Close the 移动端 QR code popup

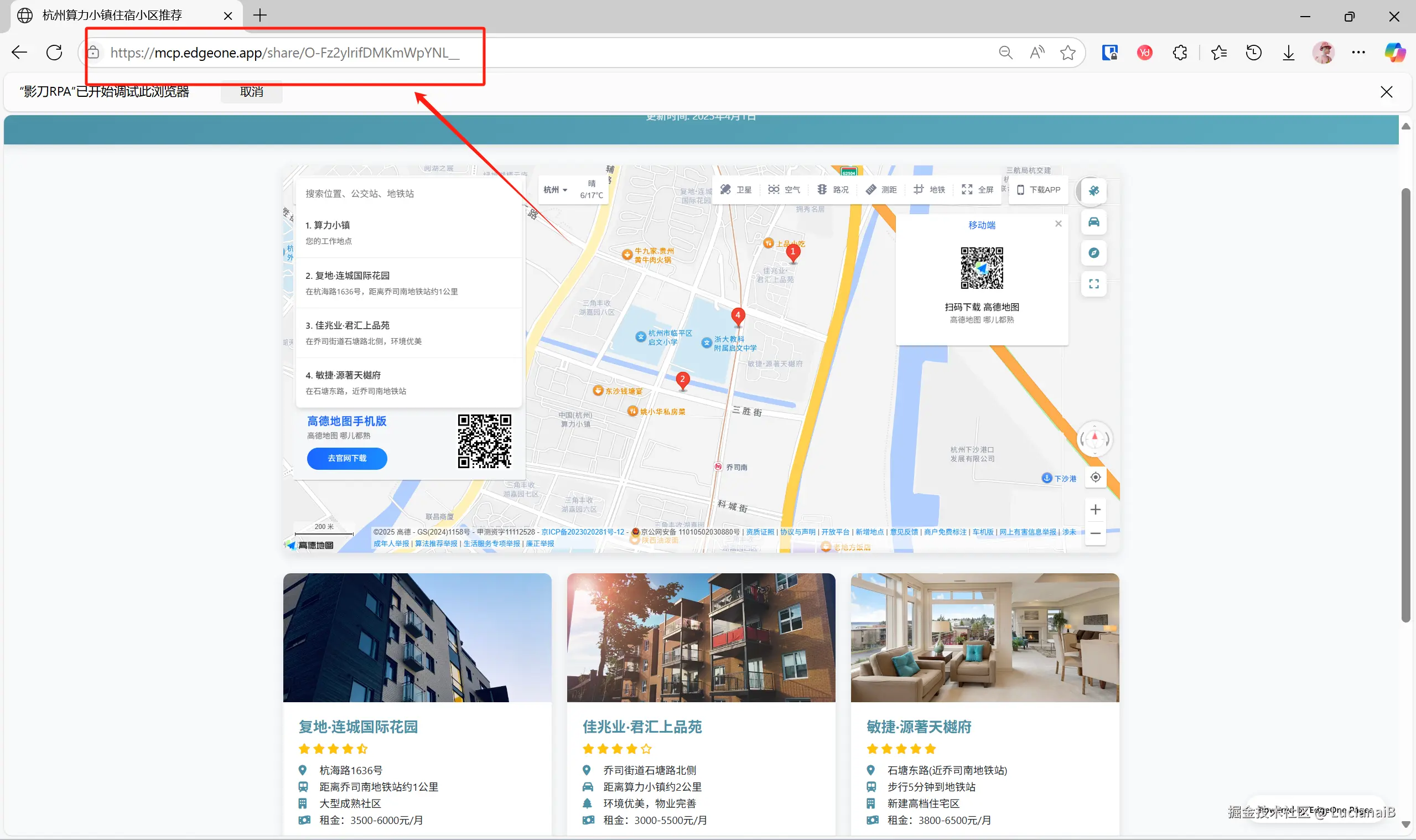[x=1058, y=224]
